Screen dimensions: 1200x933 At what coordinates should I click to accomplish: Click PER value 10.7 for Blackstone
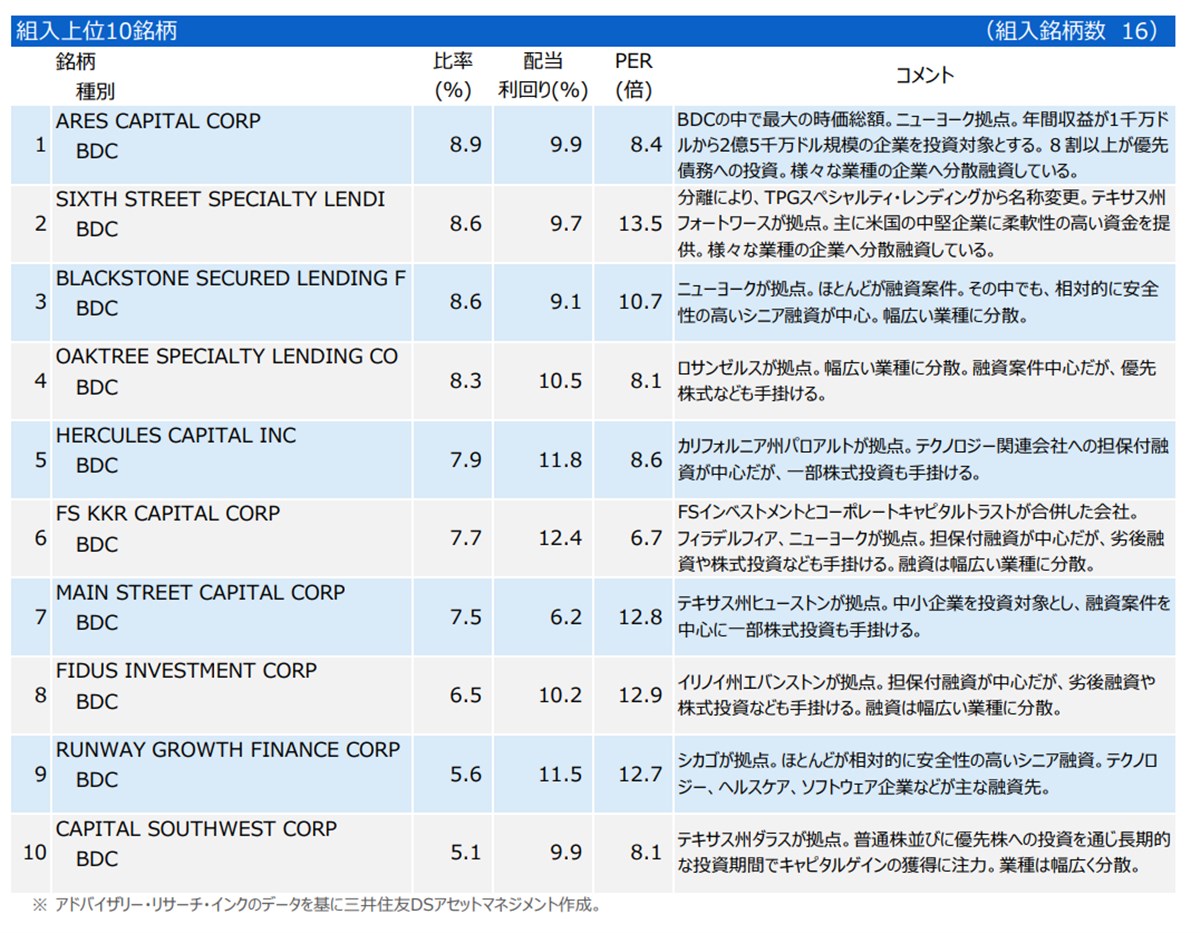coord(641,302)
